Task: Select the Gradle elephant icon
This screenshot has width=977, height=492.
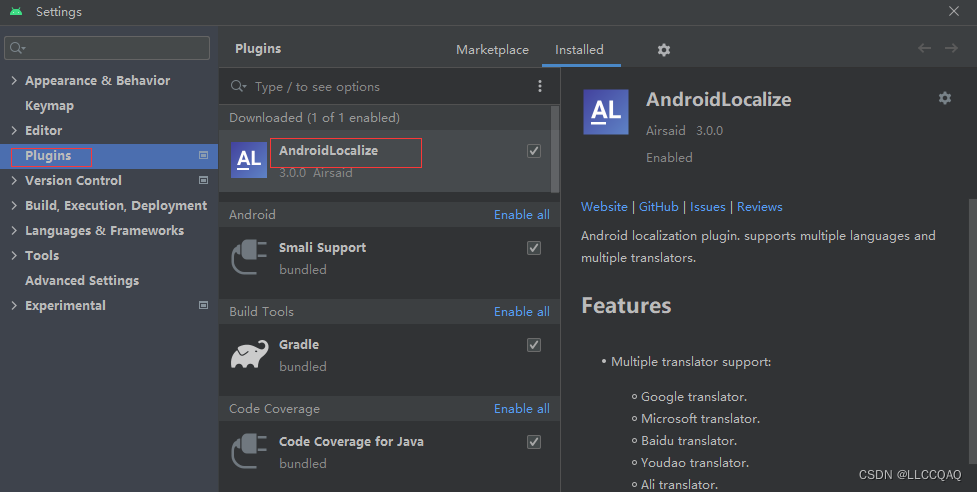Action: (249, 354)
